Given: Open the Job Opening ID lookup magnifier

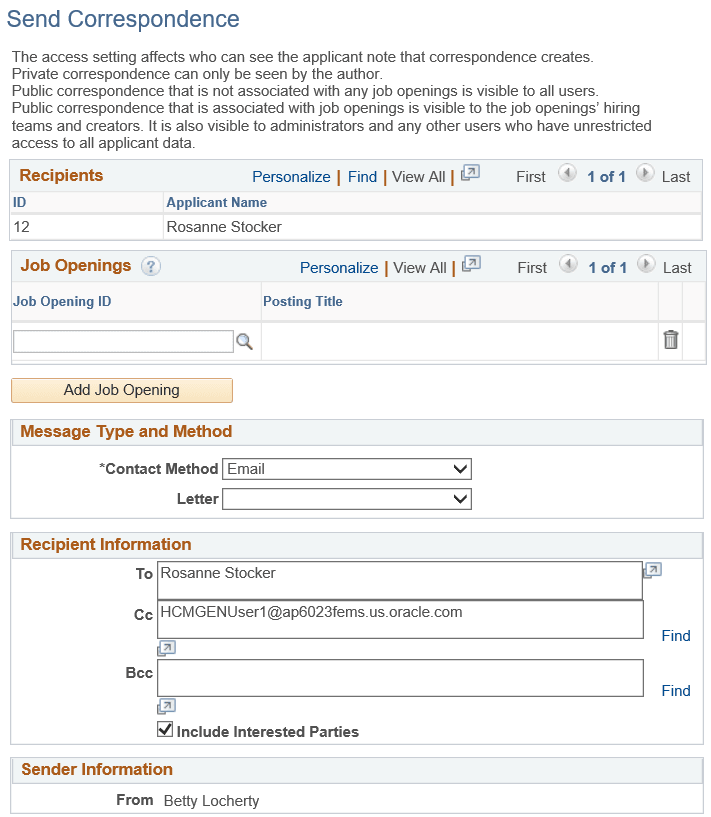Looking at the screenshot, I should [x=245, y=341].
